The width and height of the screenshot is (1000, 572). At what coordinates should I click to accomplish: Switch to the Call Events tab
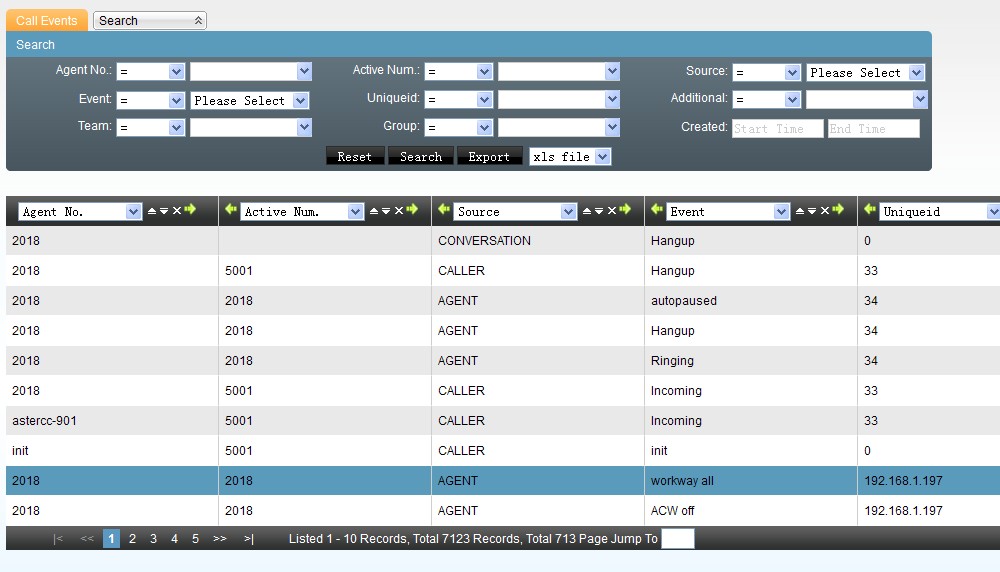[x=47, y=20]
